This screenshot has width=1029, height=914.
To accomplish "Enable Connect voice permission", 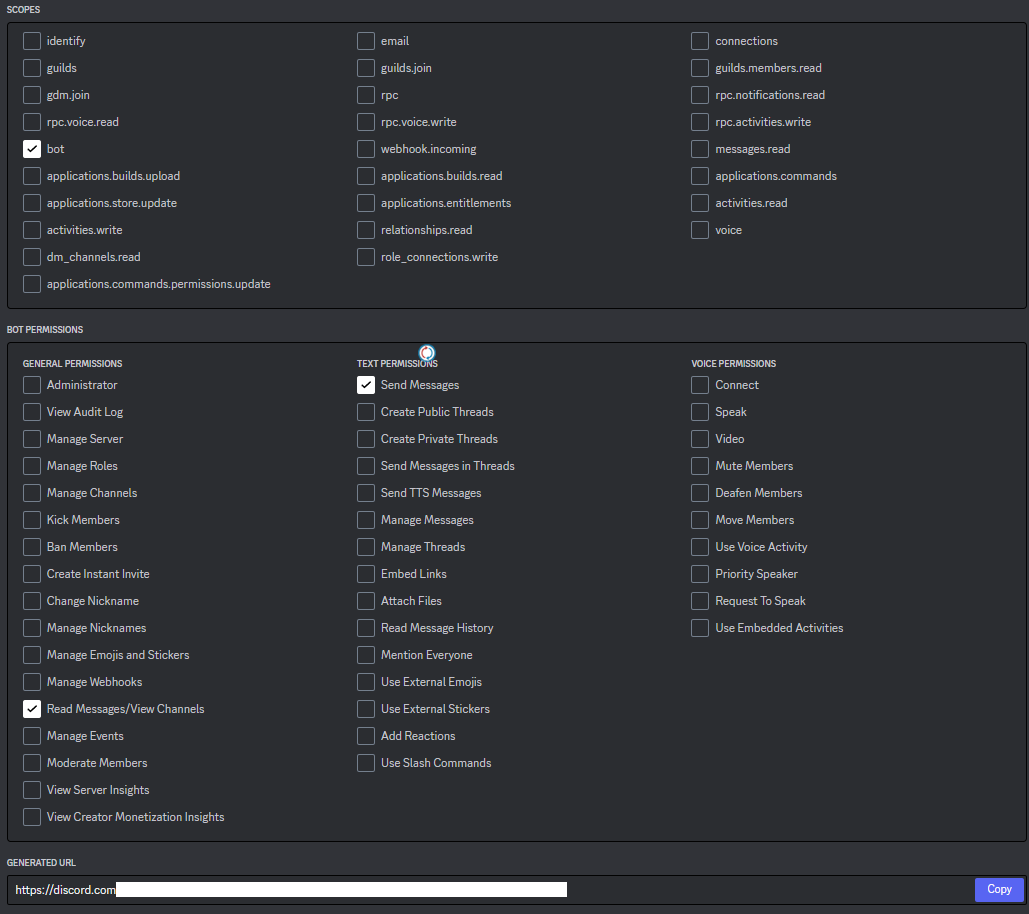I will coord(700,384).
